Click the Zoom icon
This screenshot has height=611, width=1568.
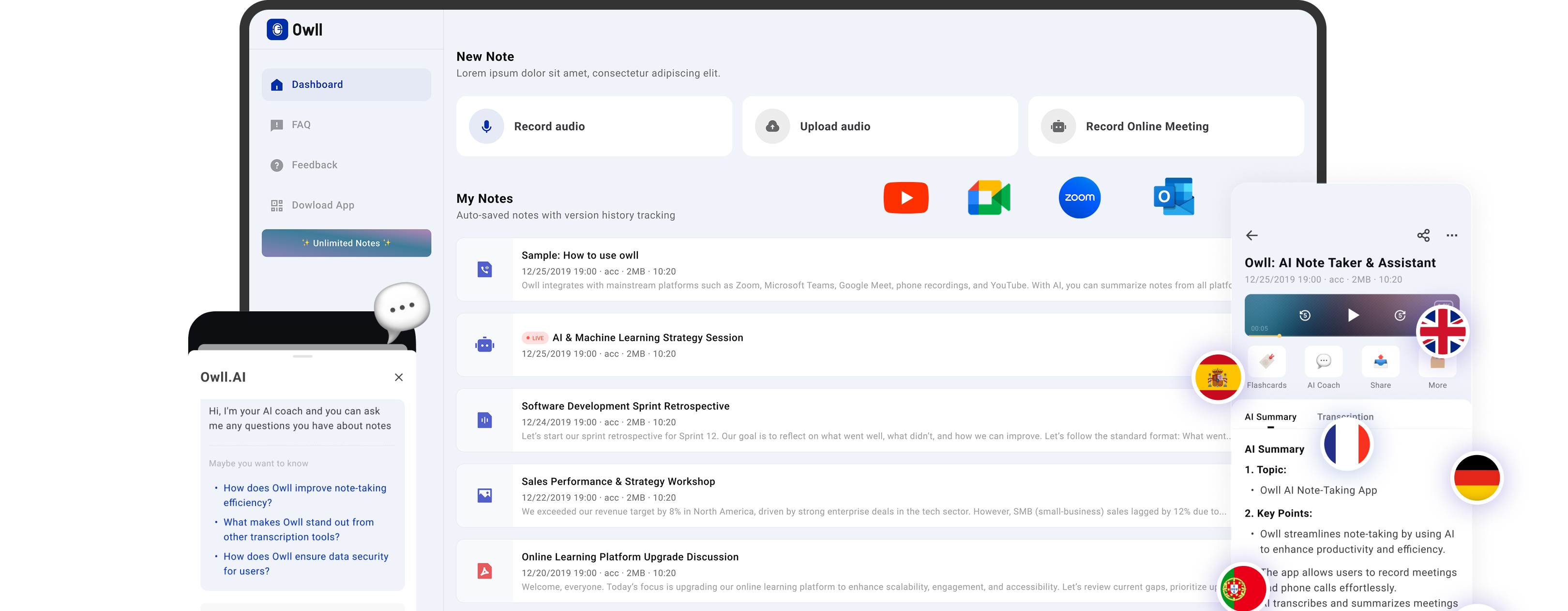coord(1080,198)
